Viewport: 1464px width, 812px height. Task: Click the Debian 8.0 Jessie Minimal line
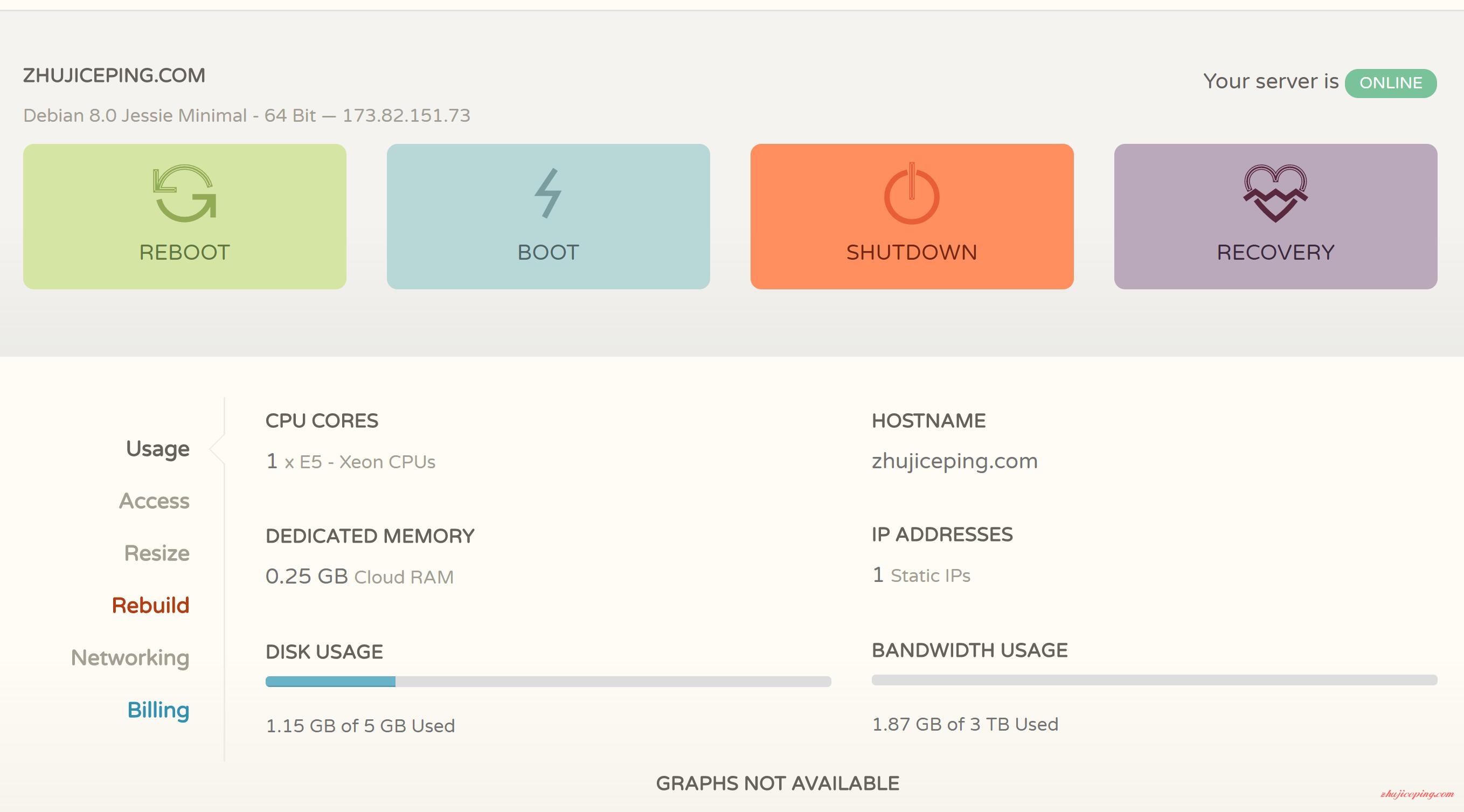pyautogui.click(x=247, y=115)
